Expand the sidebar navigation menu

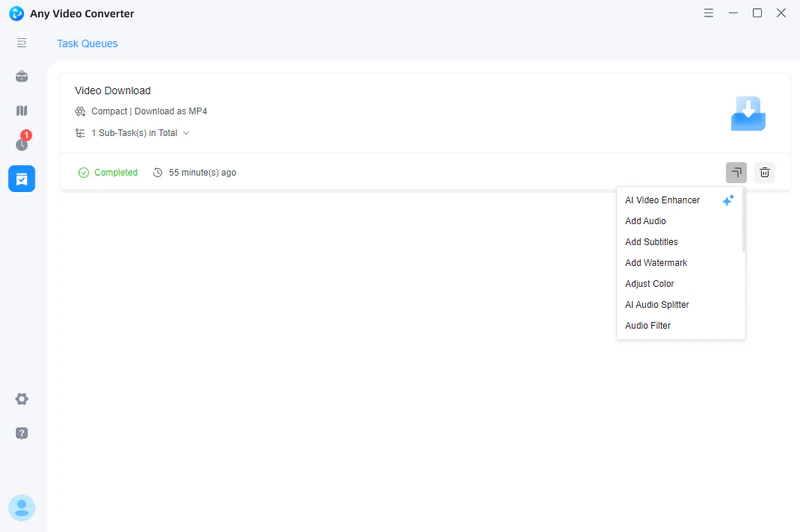(x=22, y=43)
